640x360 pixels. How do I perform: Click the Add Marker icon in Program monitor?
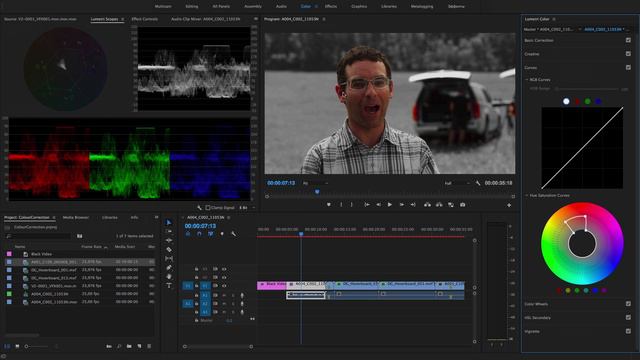(329, 204)
